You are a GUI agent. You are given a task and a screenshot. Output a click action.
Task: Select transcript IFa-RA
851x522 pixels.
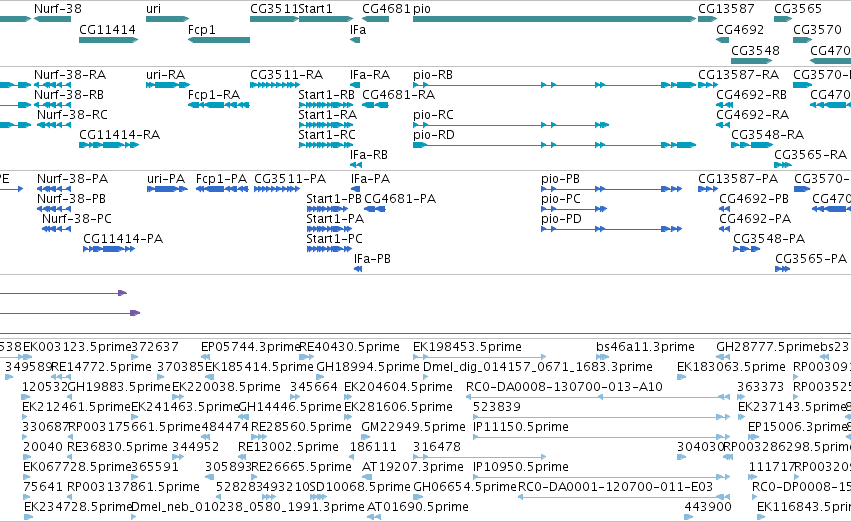(370, 74)
